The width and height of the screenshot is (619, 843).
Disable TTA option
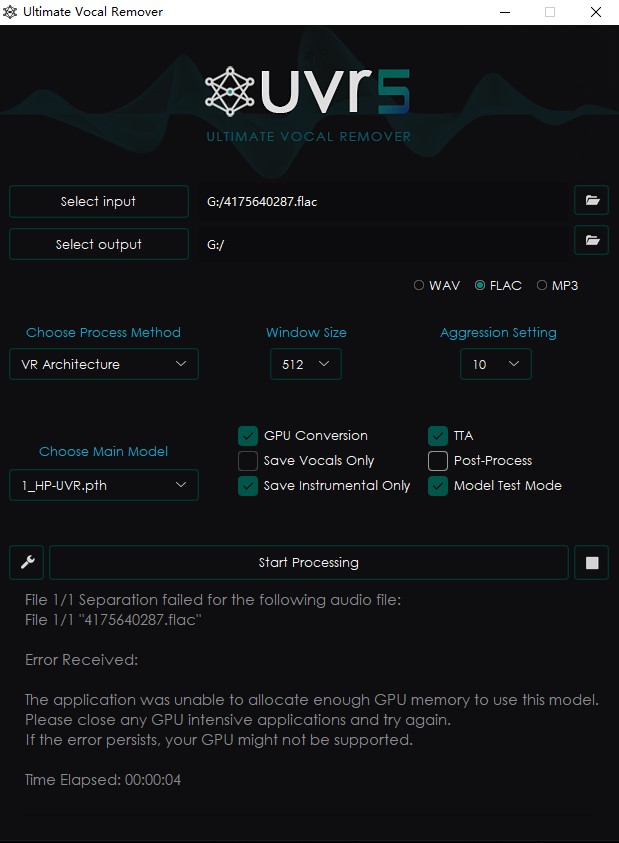point(437,436)
